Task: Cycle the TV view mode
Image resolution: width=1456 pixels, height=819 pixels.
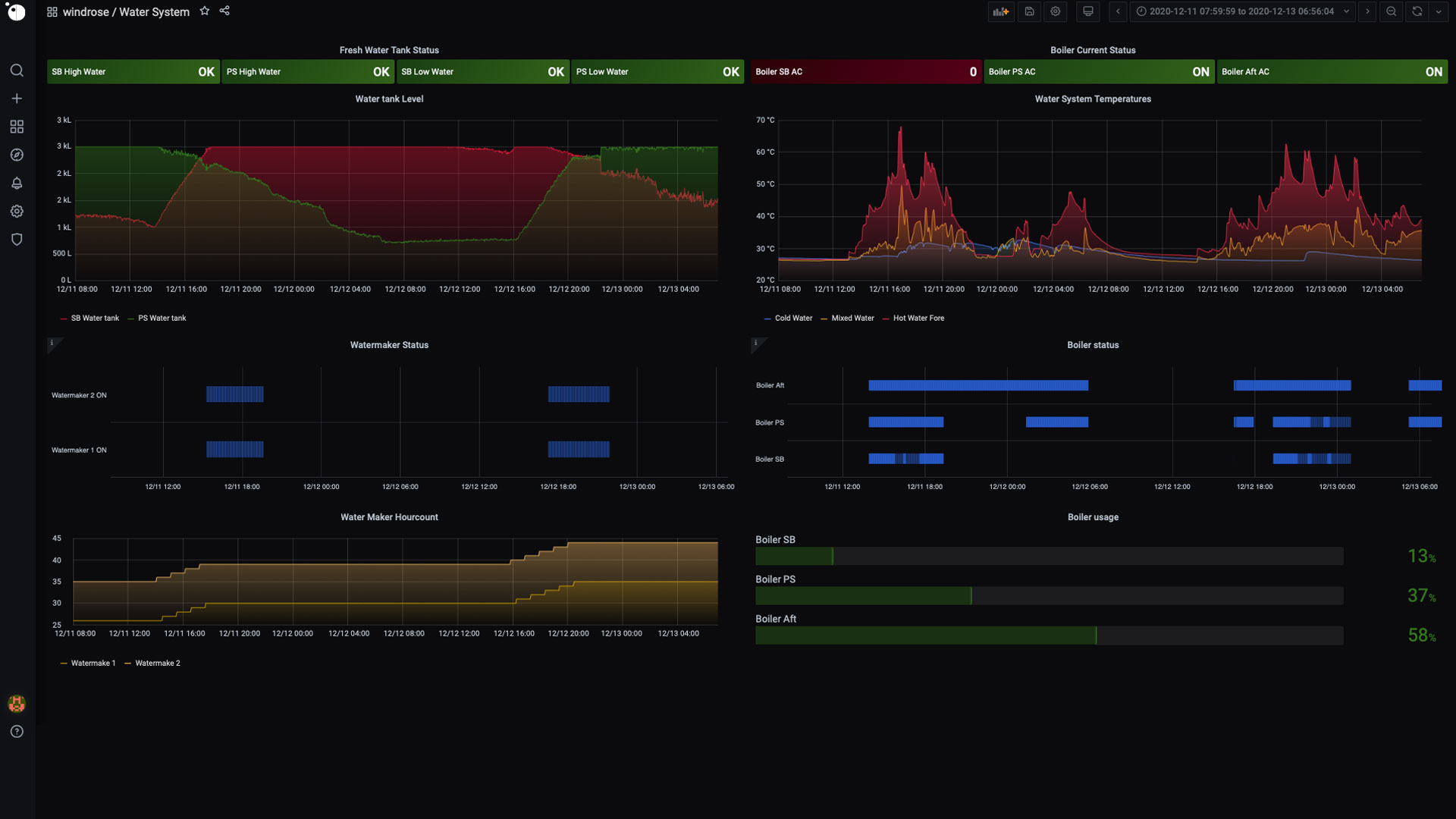Action: (1088, 11)
